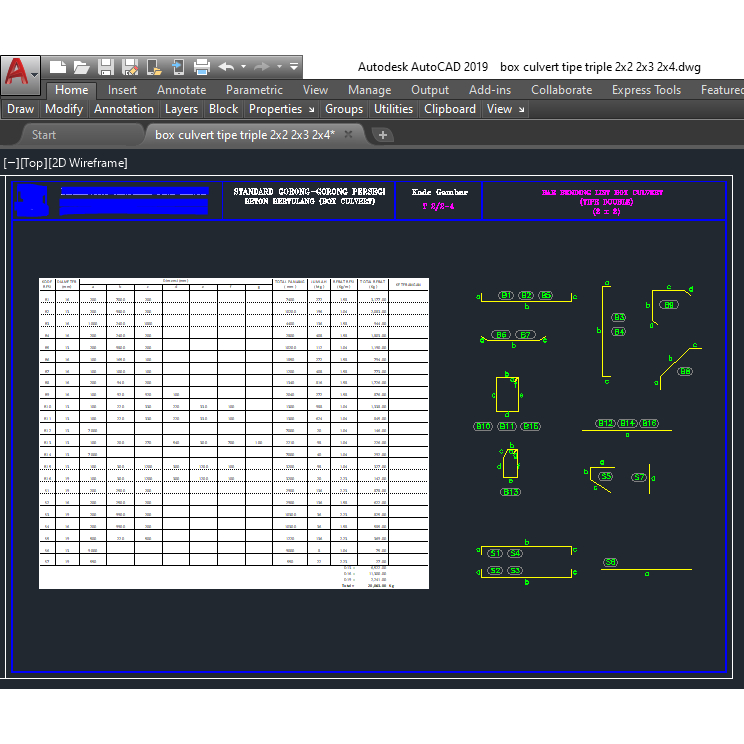Click the 'STANDARD GORONG-GORONG PERSEGI' title text
This screenshot has width=744, height=744.
click(x=309, y=192)
